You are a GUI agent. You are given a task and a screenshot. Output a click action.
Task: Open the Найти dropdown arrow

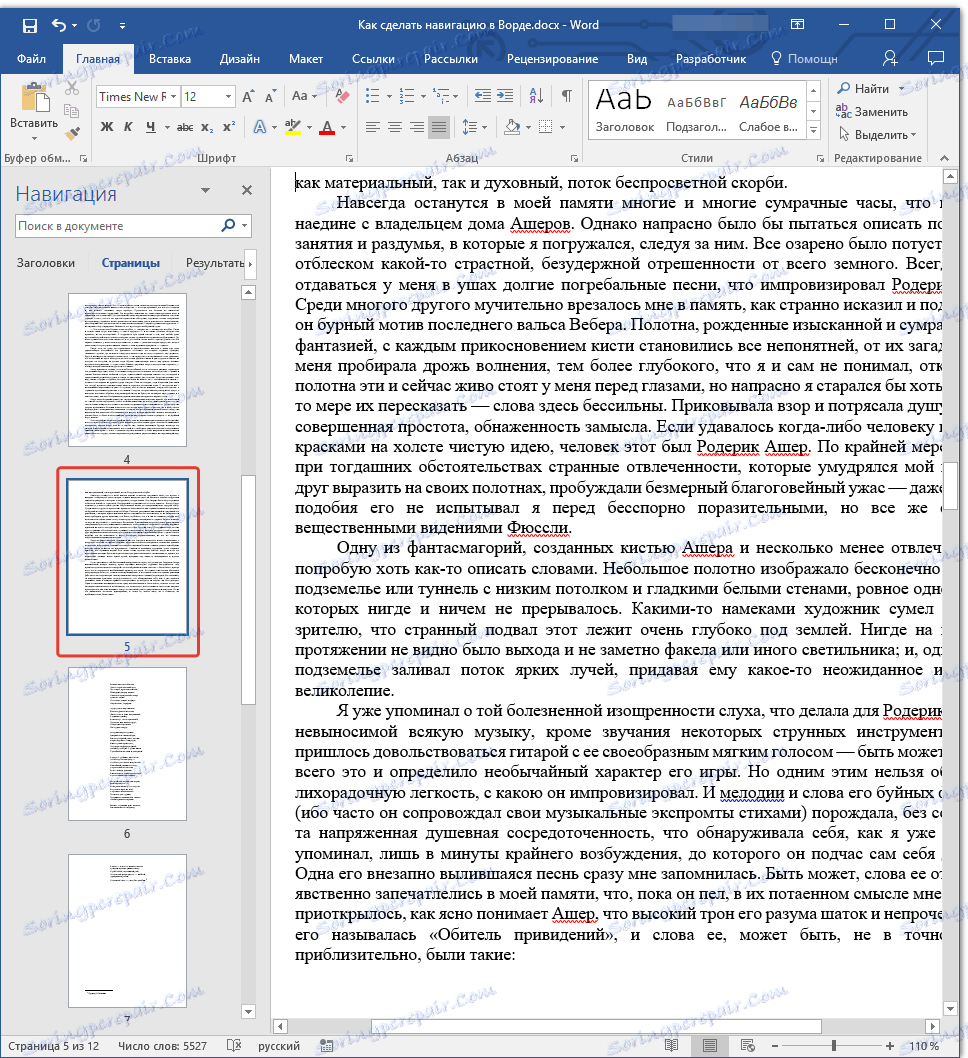[x=901, y=88]
